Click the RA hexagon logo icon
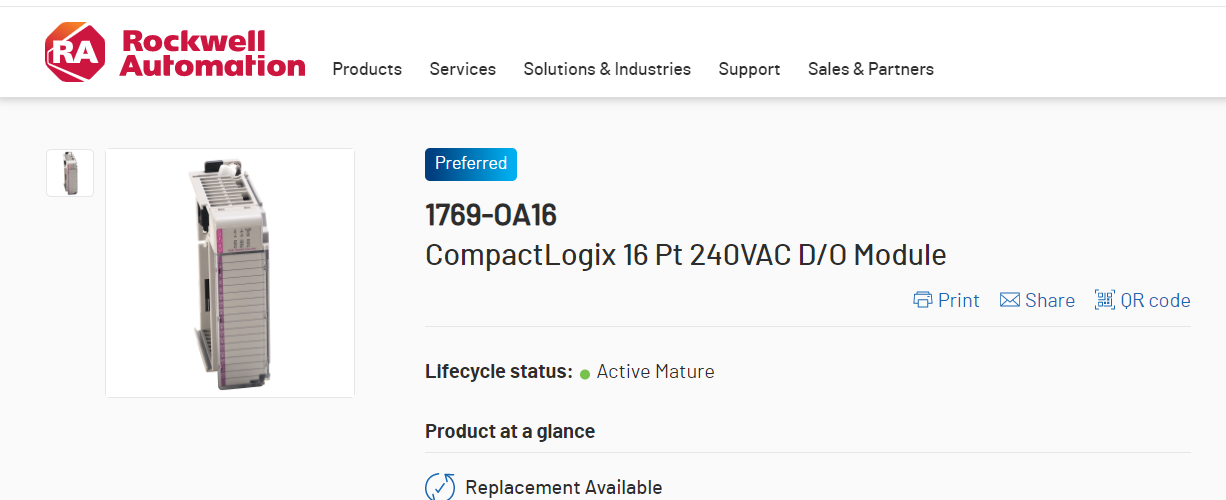 tap(74, 53)
